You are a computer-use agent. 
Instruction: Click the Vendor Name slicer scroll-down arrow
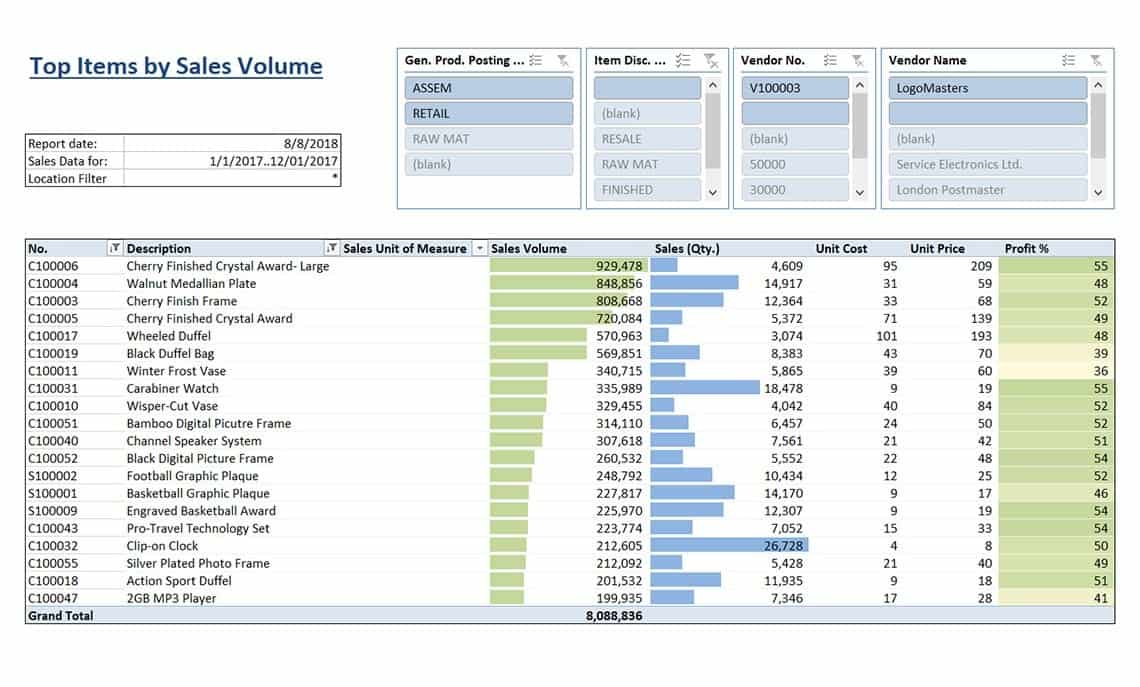(x=1098, y=193)
